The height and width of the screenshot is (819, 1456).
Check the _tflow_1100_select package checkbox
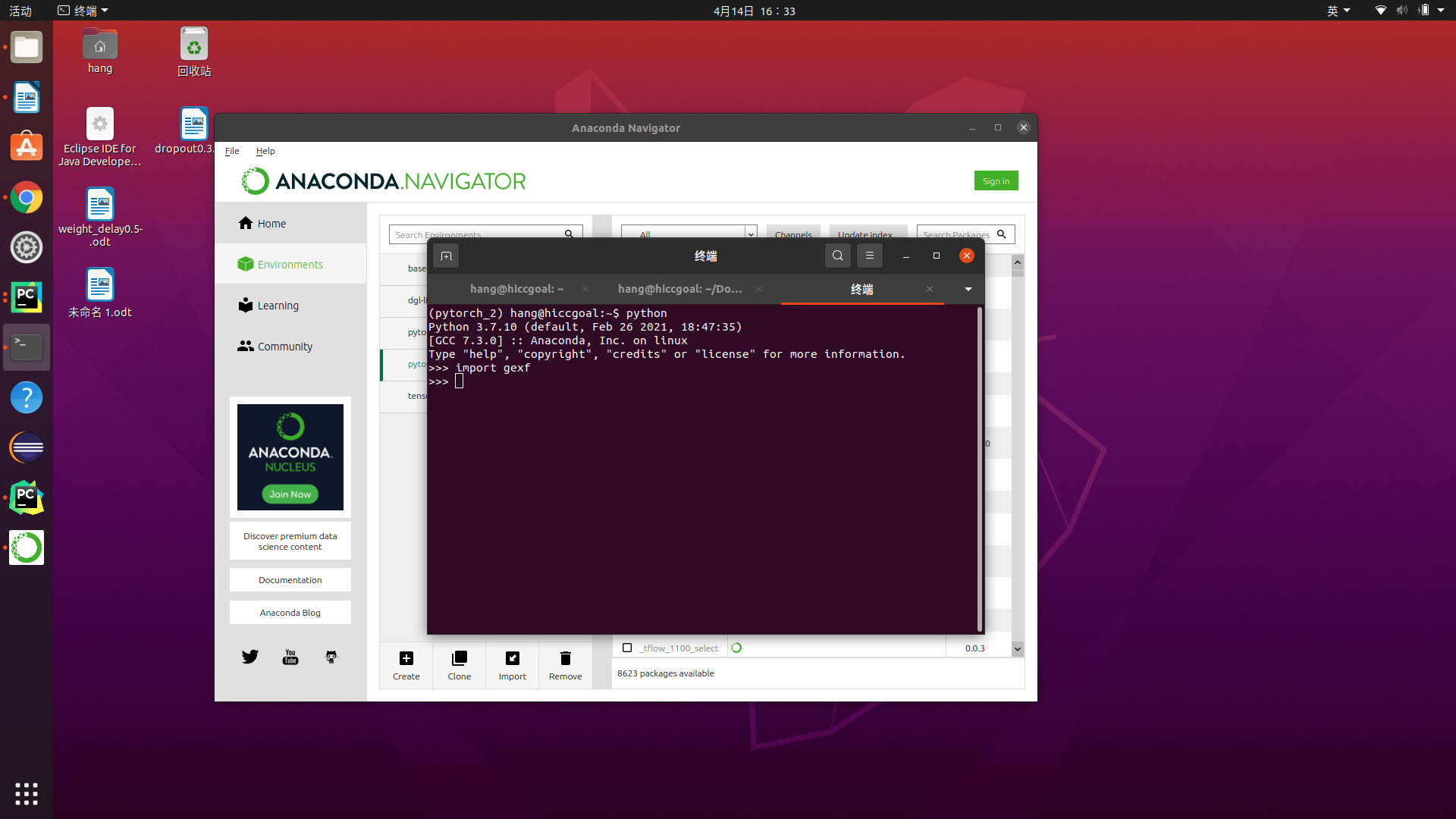pos(627,648)
